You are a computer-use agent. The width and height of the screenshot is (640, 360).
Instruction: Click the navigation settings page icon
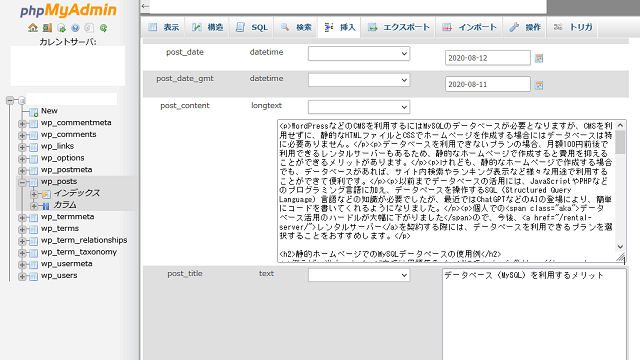click(x=89, y=28)
